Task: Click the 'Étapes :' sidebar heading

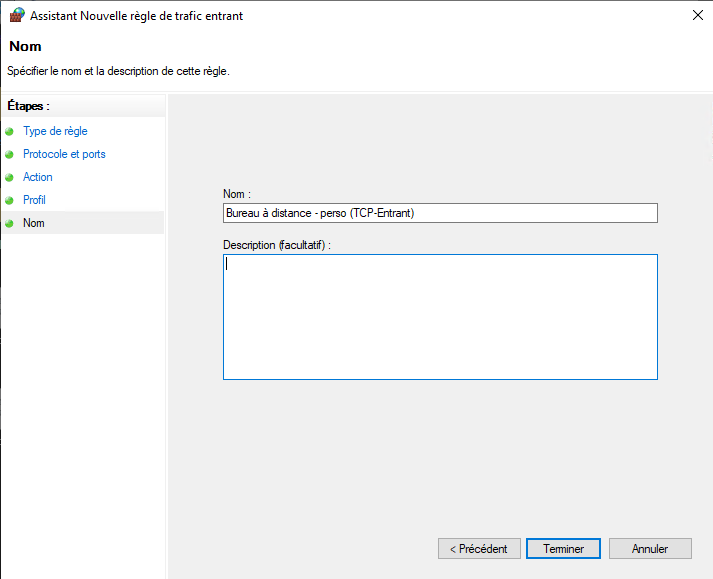Action: [x=28, y=106]
